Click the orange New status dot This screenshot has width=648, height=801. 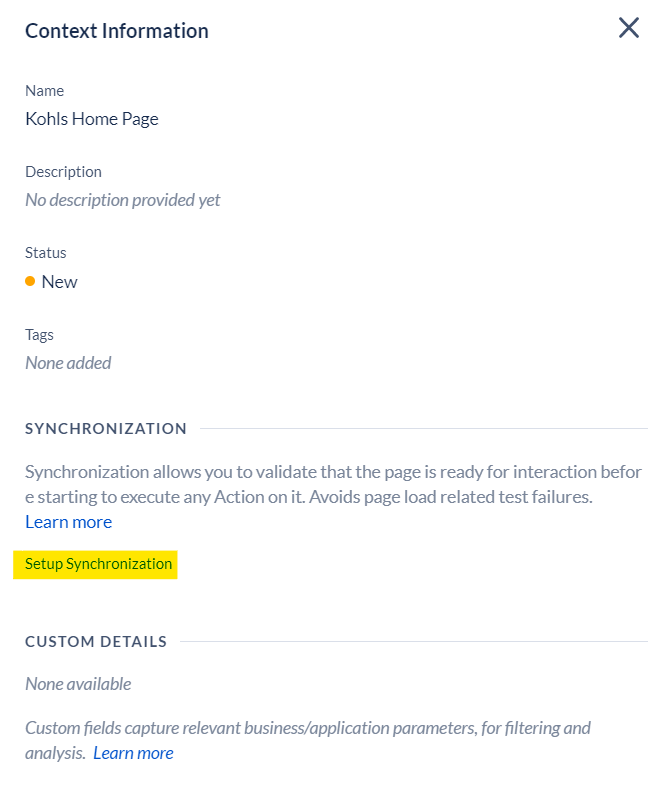tap(30, 281)
